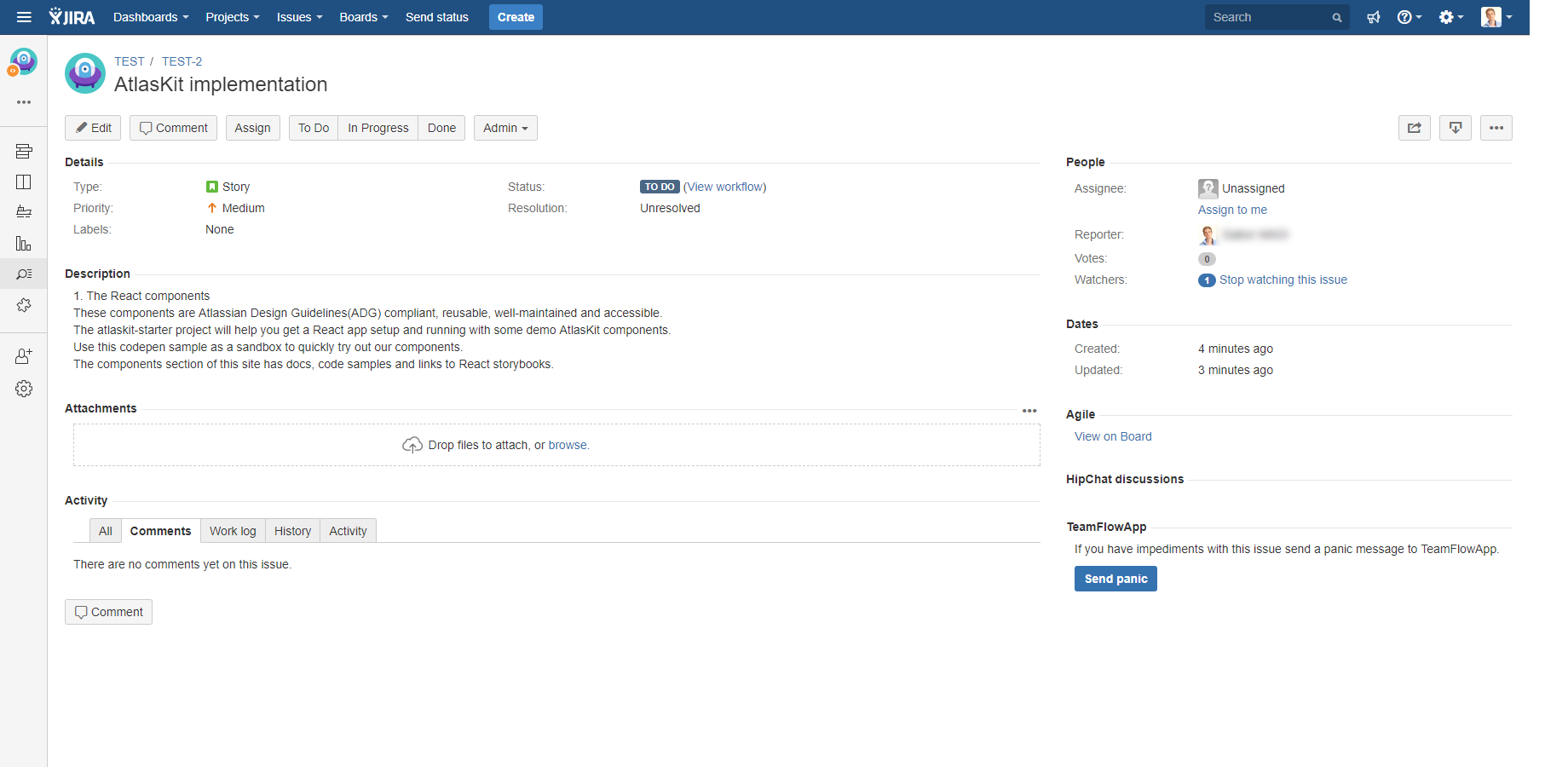1568x767 pixels.
Task: Click the add user sidebar icon
Action: [24, 356]
